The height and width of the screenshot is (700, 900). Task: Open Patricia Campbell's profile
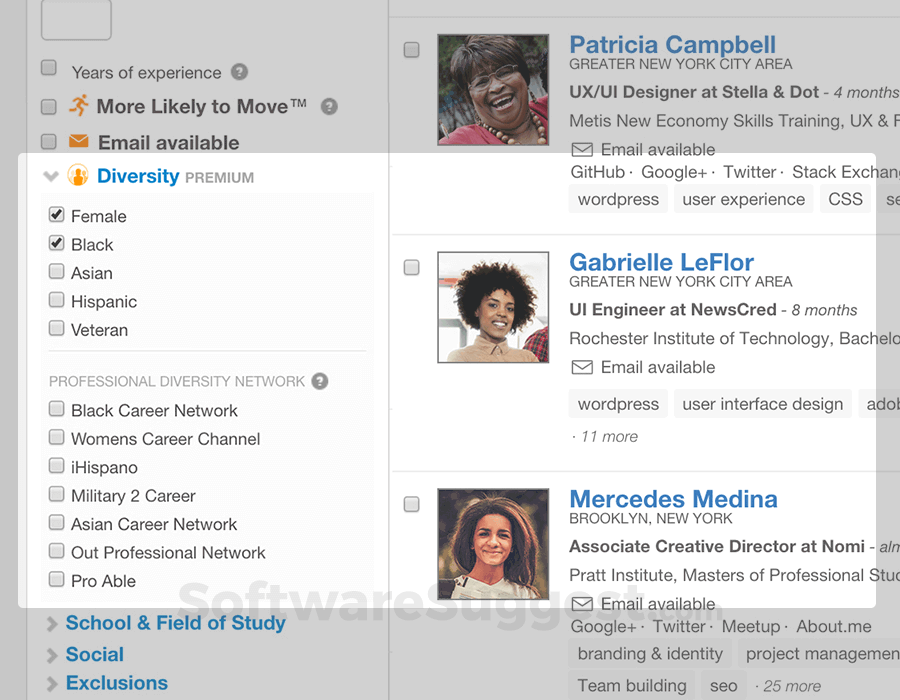click(x=672, y=44)
